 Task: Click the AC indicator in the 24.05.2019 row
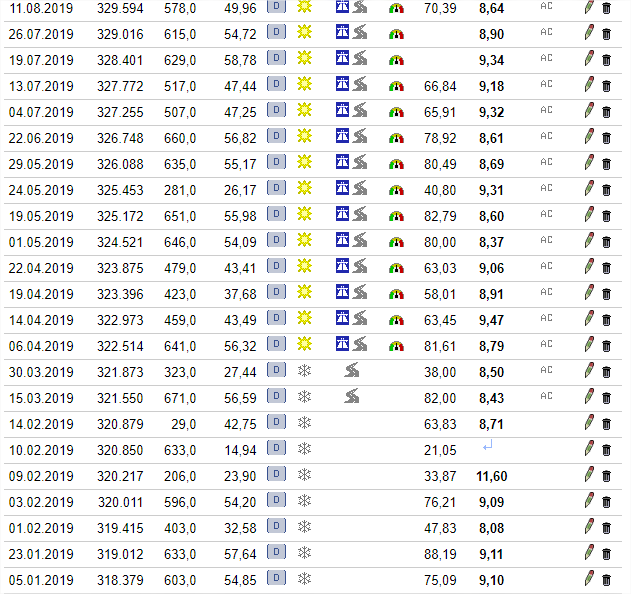(546, 189)
